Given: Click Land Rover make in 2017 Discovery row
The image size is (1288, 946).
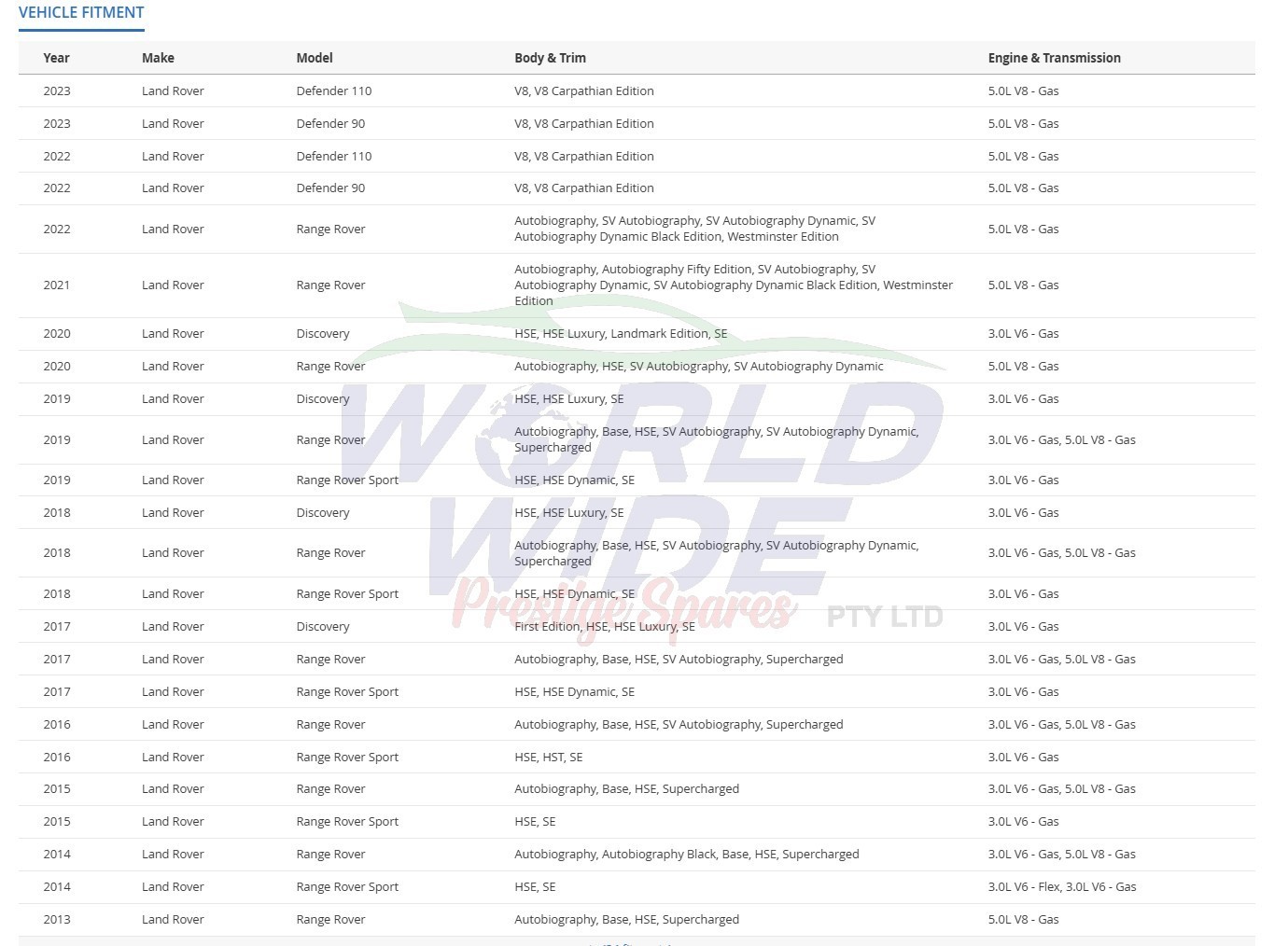Looking at the screenshot, I should 173,627.
